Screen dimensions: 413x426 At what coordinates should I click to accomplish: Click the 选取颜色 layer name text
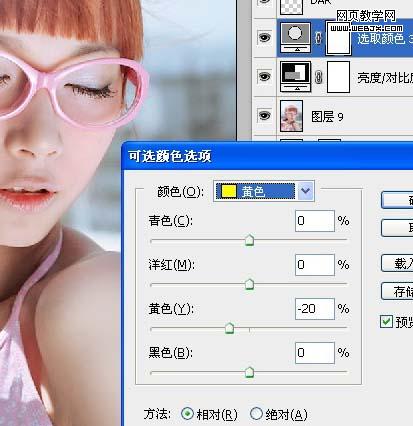(385, 39)
